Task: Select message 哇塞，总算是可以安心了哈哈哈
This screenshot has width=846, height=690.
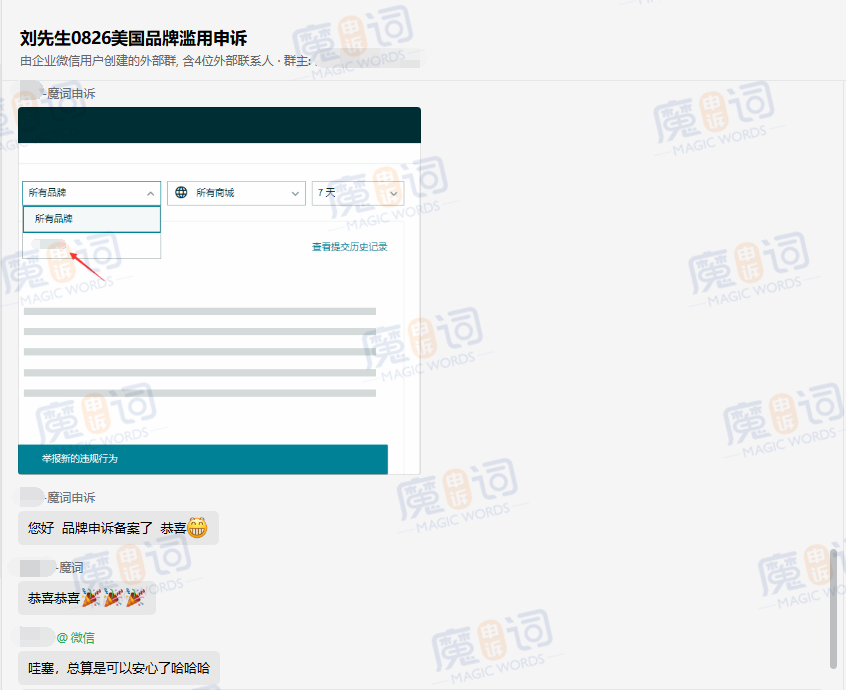Action: (119, 668)
